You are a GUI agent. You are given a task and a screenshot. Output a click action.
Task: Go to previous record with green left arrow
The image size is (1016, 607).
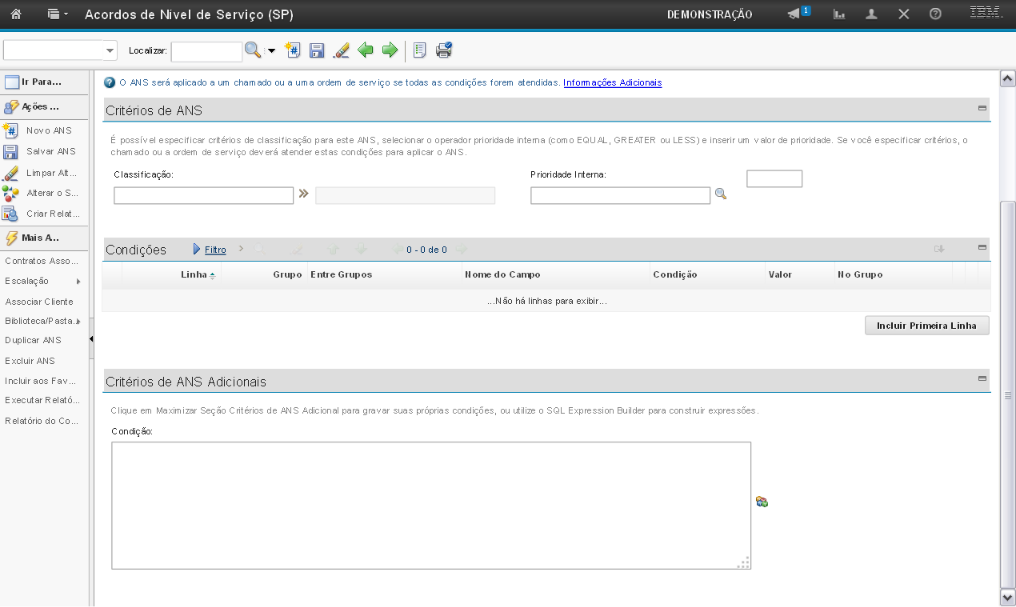tap(366, 50)
